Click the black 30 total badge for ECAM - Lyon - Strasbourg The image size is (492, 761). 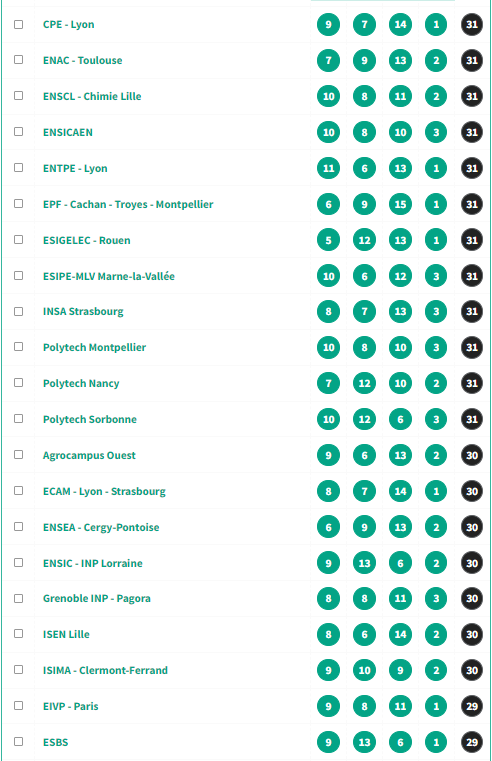pos(472,491)
